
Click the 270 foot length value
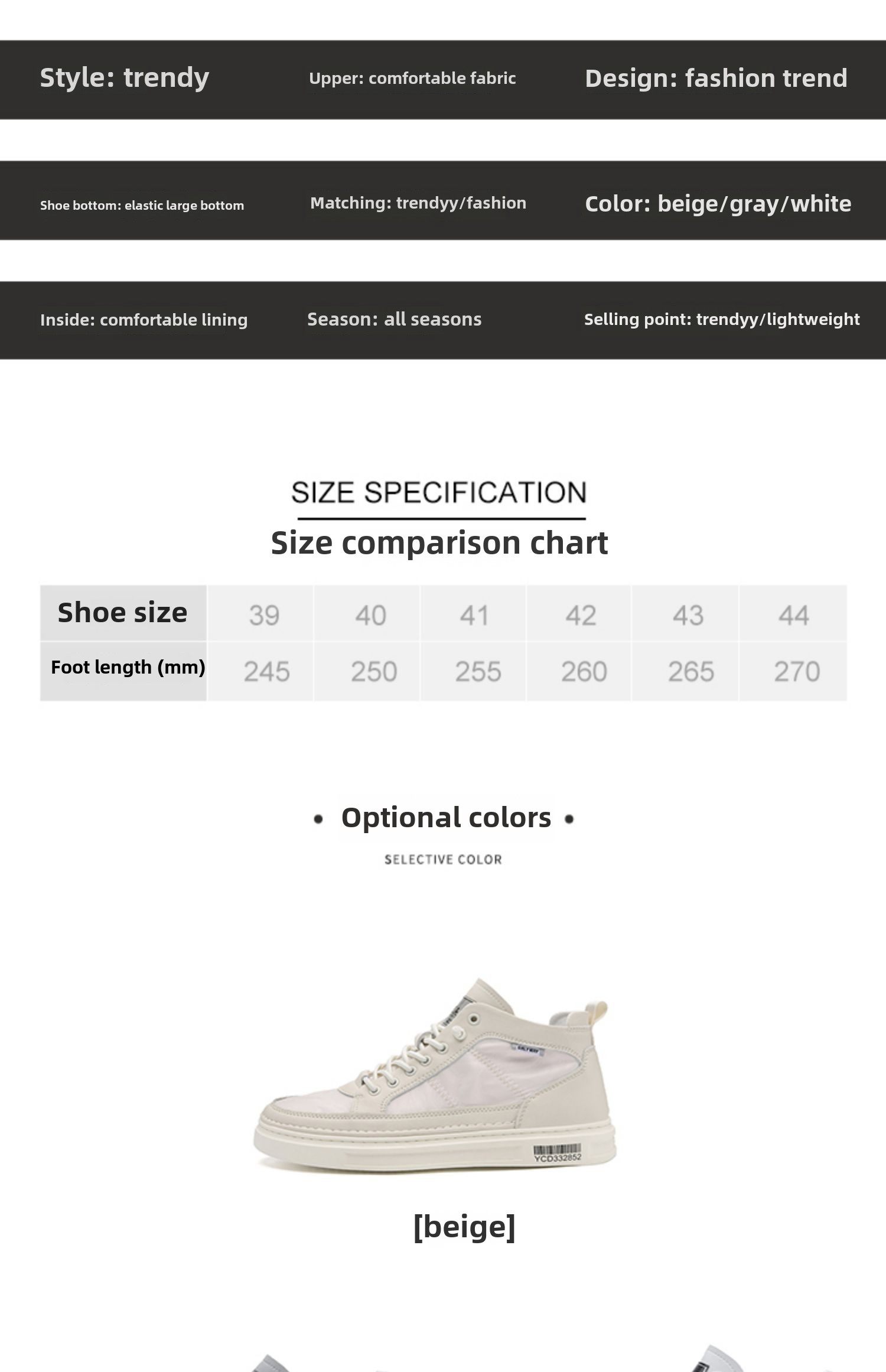[x=797, y=671]
